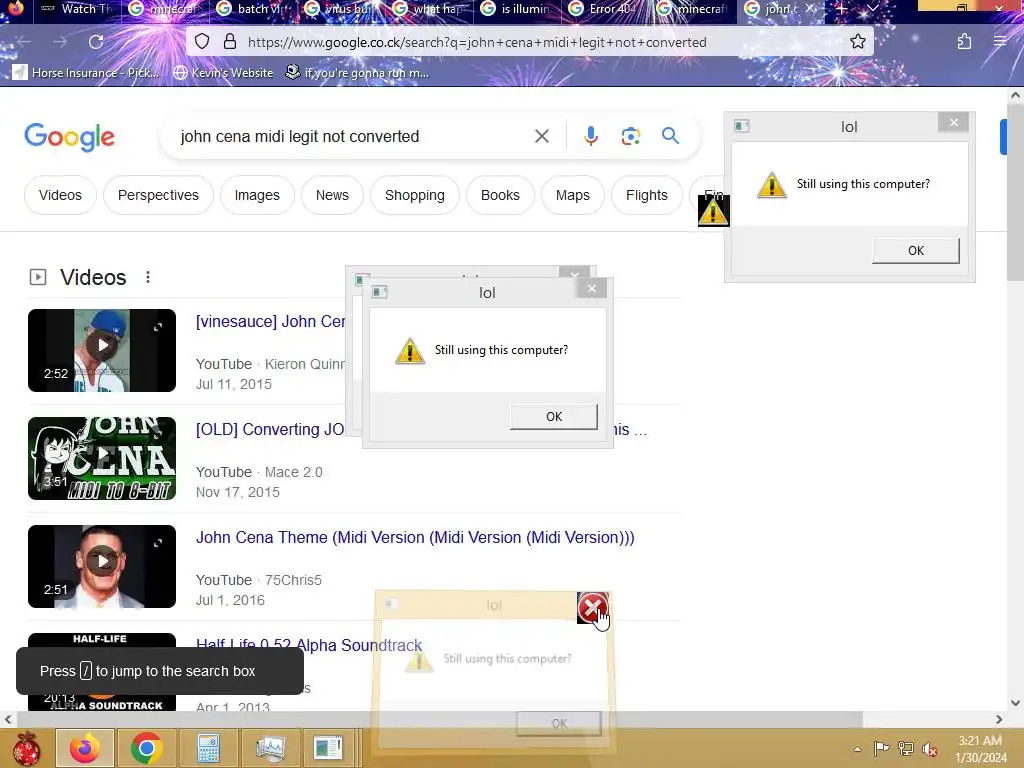Click the Action Center flag tray icon
Image resolution: width=1024 pixels, height=768 pixels.
click(x=881, y=748)
